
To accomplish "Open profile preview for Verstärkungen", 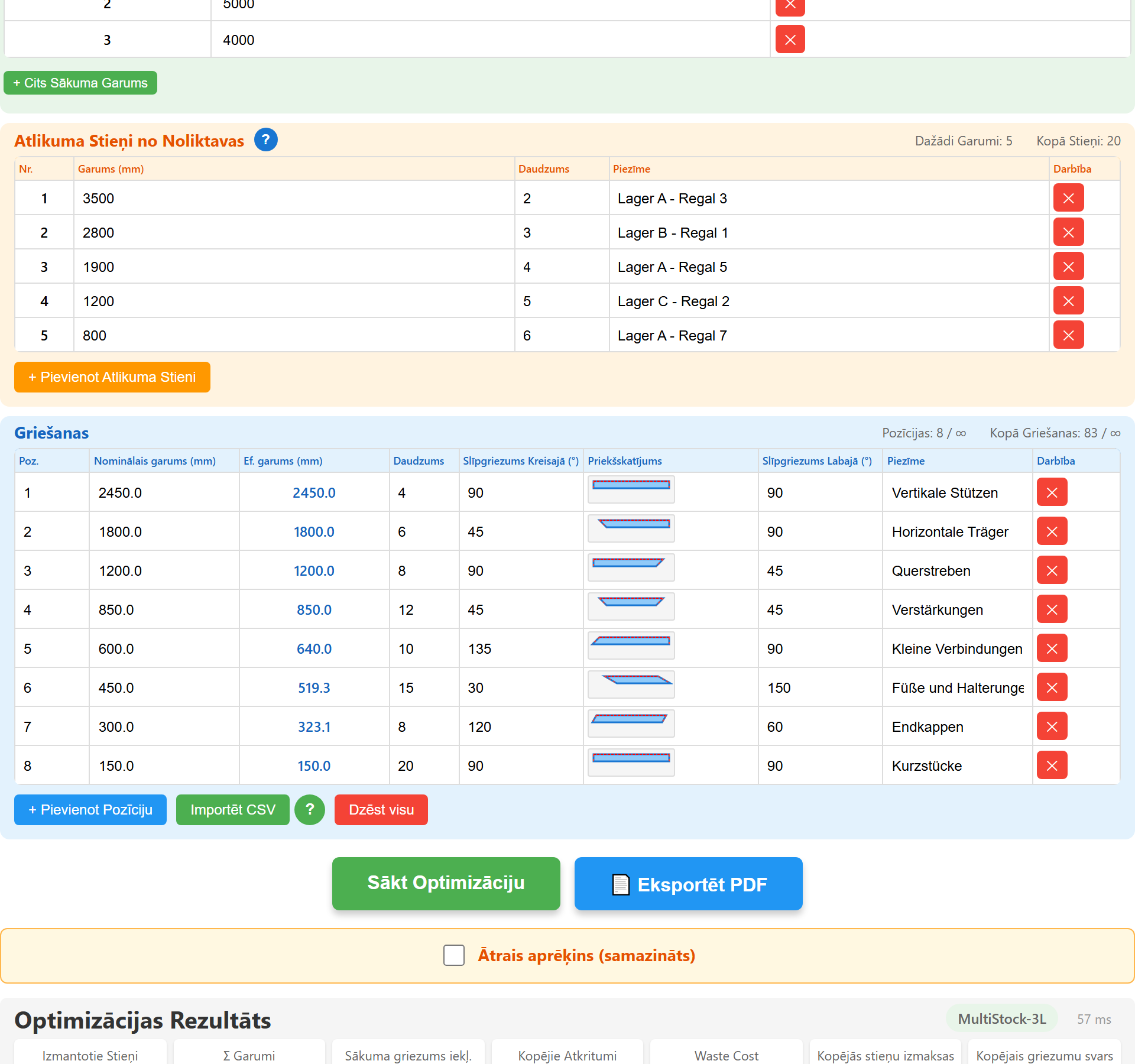I will [x=631, y=606].
